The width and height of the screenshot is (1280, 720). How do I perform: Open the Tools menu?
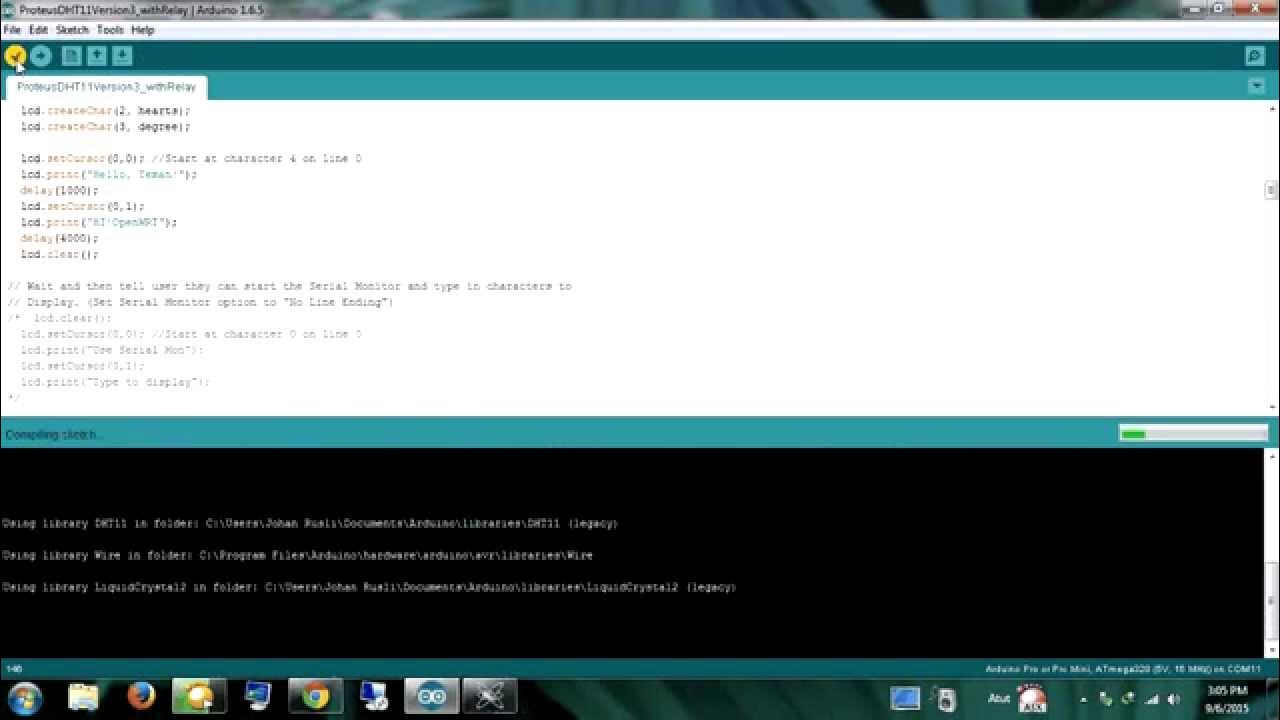(x=110, y=30)
